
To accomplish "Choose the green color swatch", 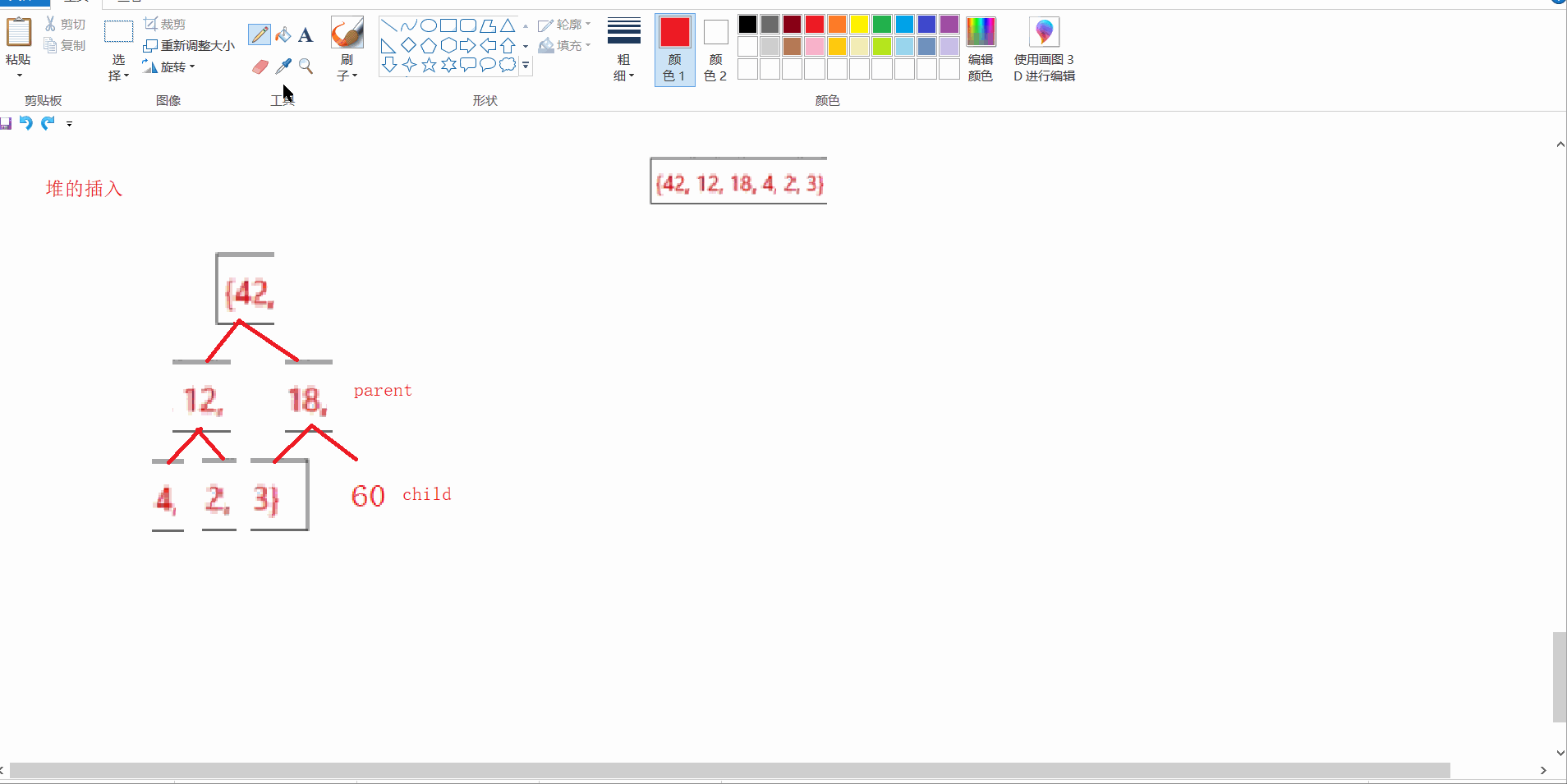I will (x=882, y=24).
